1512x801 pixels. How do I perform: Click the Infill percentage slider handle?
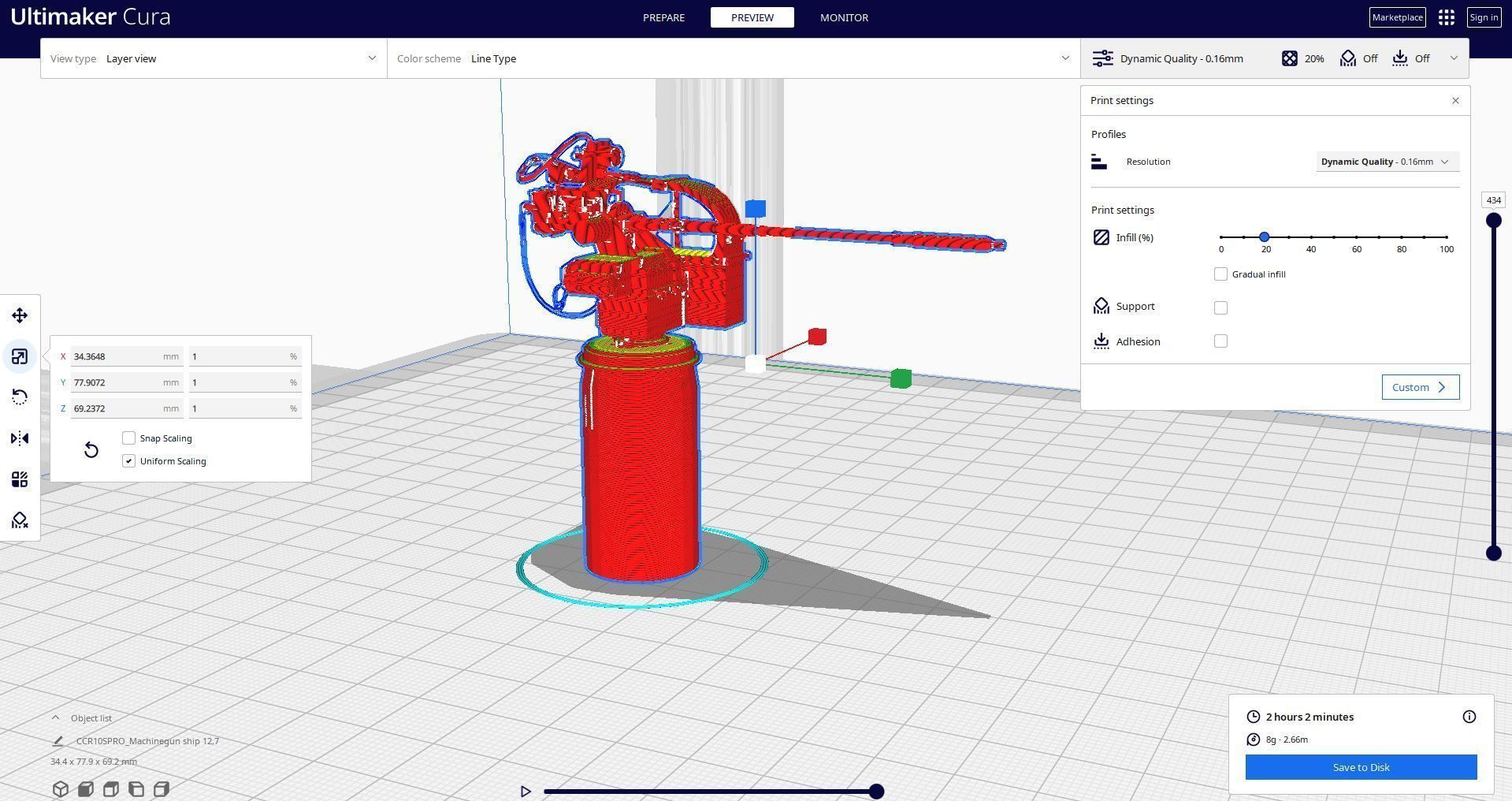click(1265, 237)
